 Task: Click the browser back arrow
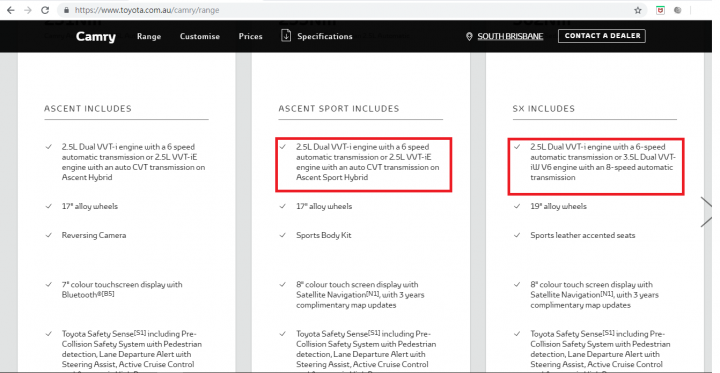tap(11, 10)
